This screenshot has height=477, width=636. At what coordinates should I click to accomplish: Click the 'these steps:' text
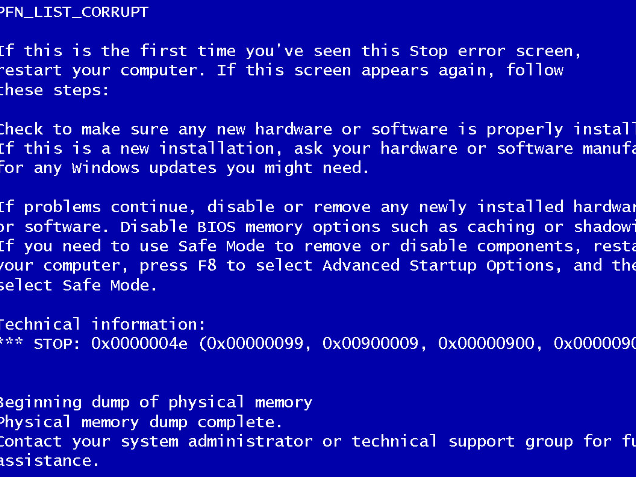54,90
